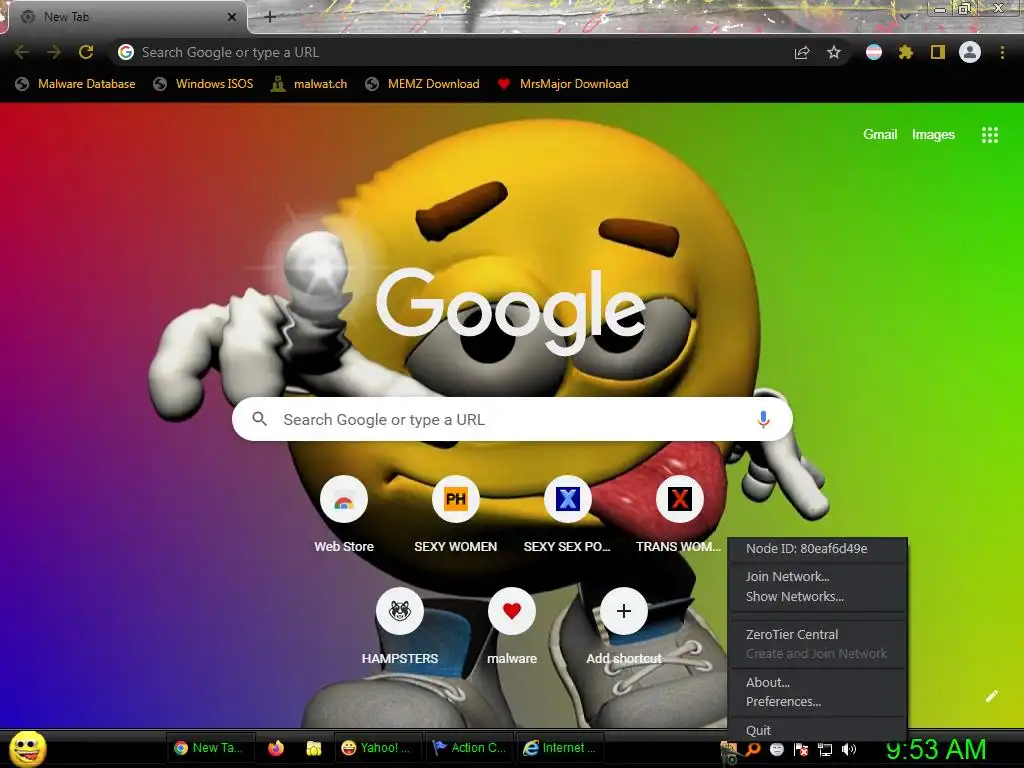Go back using the browser back arrow
Image resolution: width=1024 pixels, height=768 pixels.
click(22, 52)
